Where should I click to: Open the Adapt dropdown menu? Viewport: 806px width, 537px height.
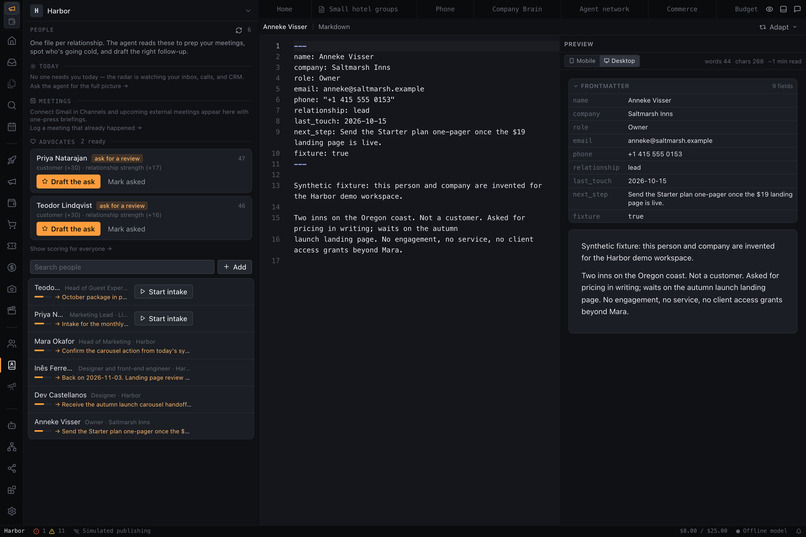tap(778, 27)
